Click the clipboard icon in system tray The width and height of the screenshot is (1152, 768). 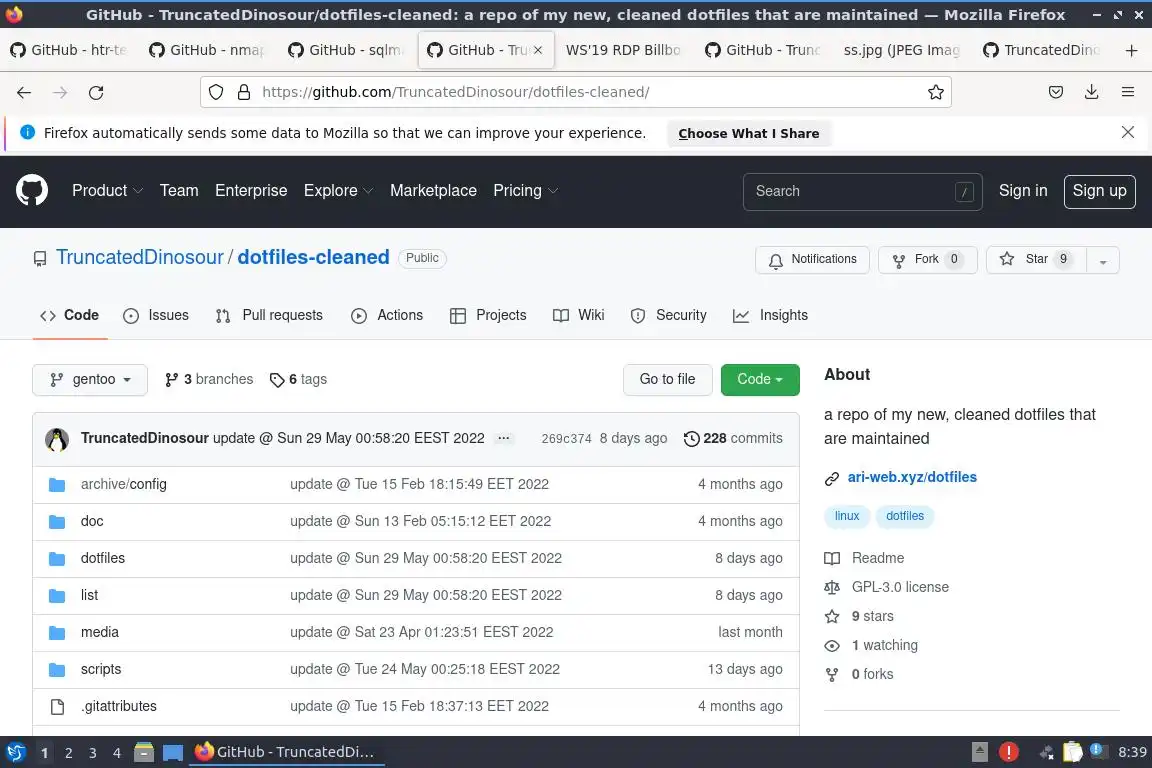click(1072, 752)
